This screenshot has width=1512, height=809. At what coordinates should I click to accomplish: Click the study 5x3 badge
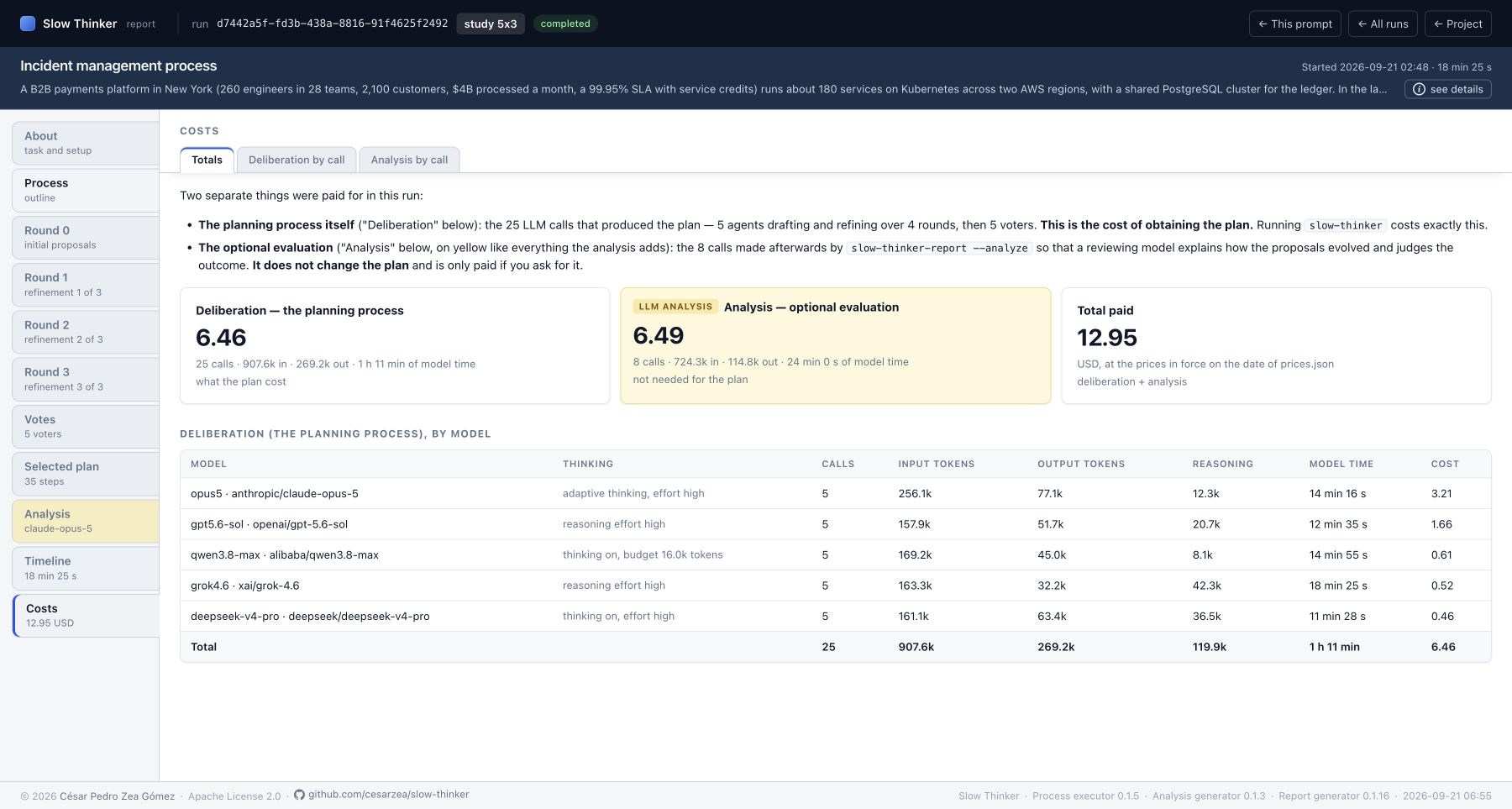(x=491, y=24)
